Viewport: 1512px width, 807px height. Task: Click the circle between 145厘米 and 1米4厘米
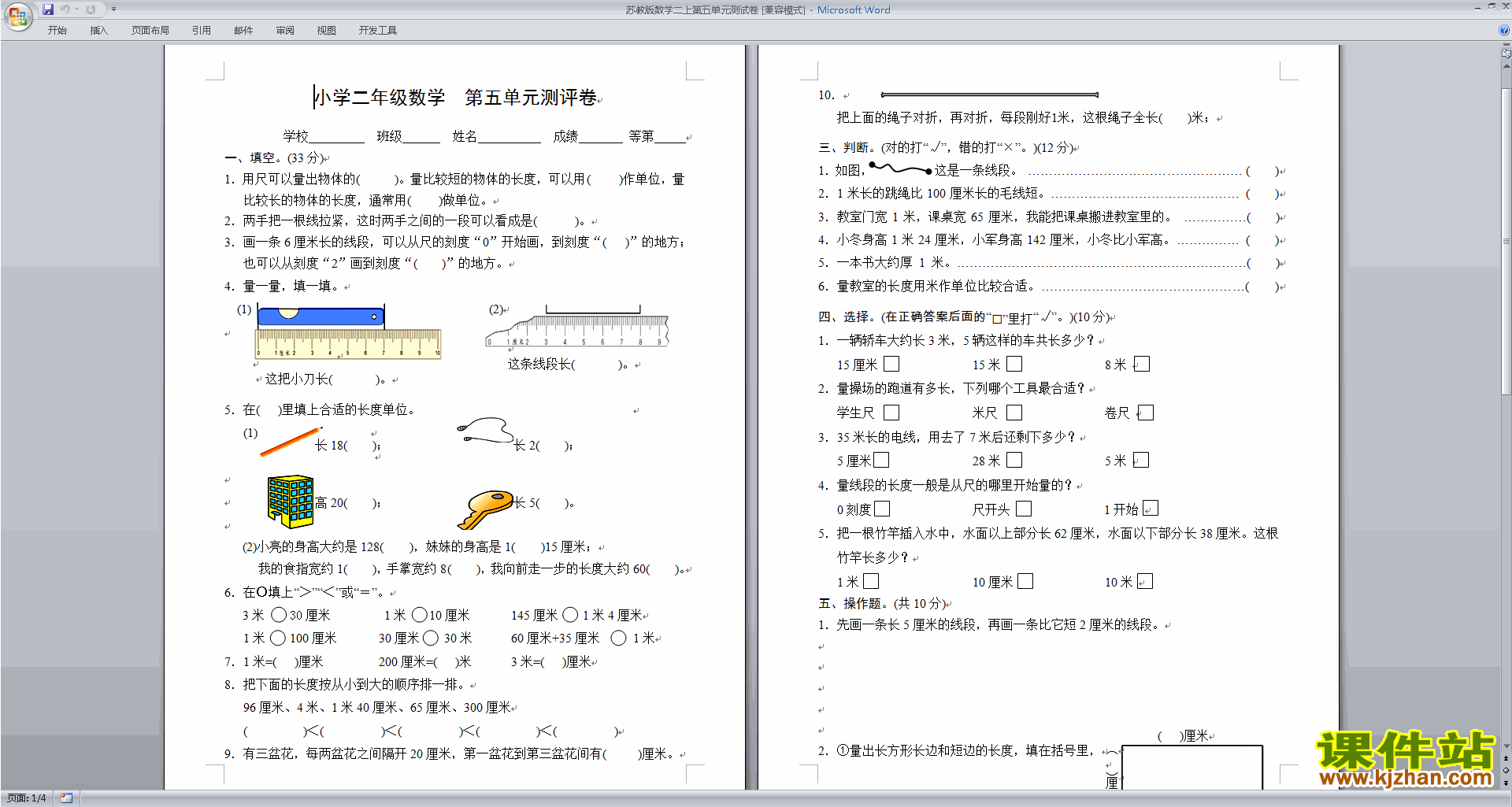(570, 614)
